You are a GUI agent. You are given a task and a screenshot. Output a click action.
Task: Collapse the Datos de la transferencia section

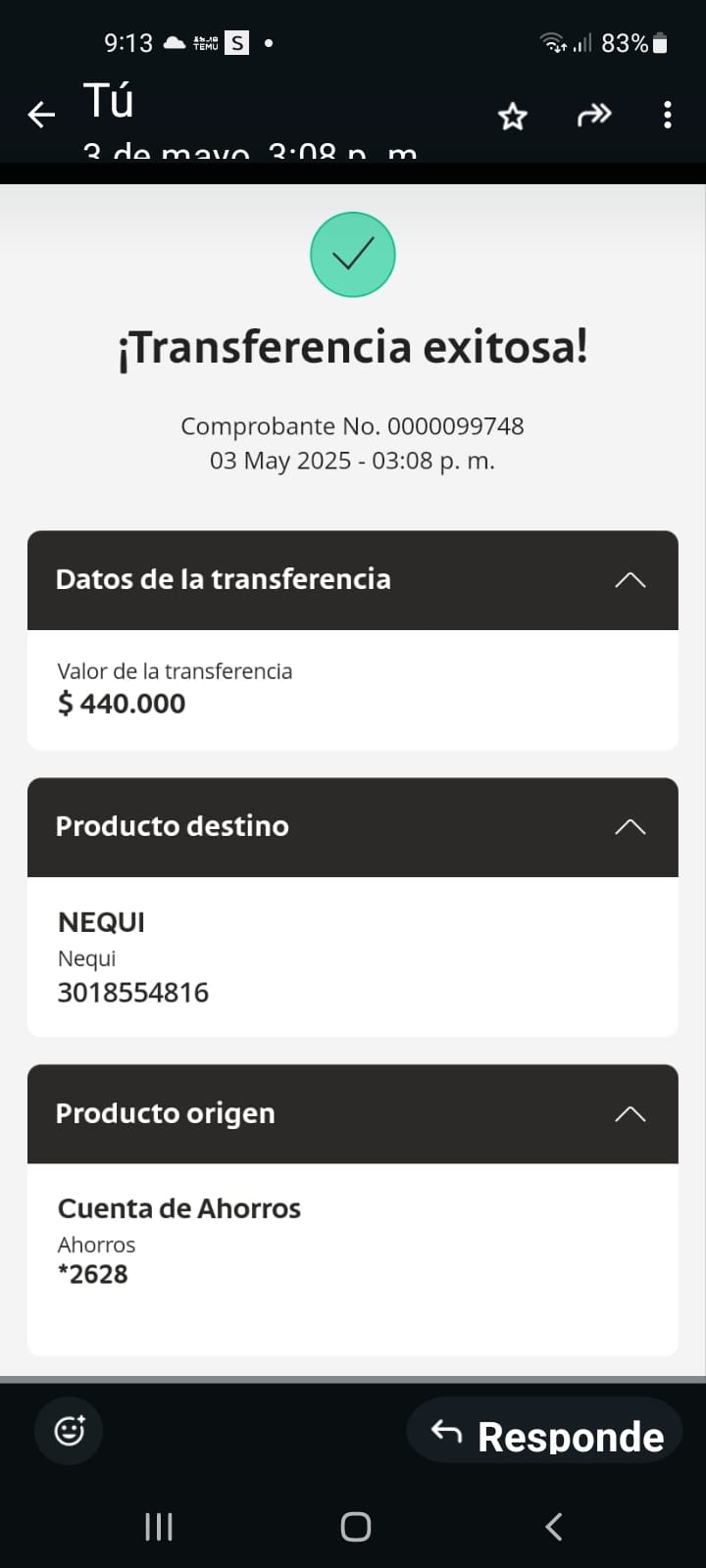[x=630, y=580]
